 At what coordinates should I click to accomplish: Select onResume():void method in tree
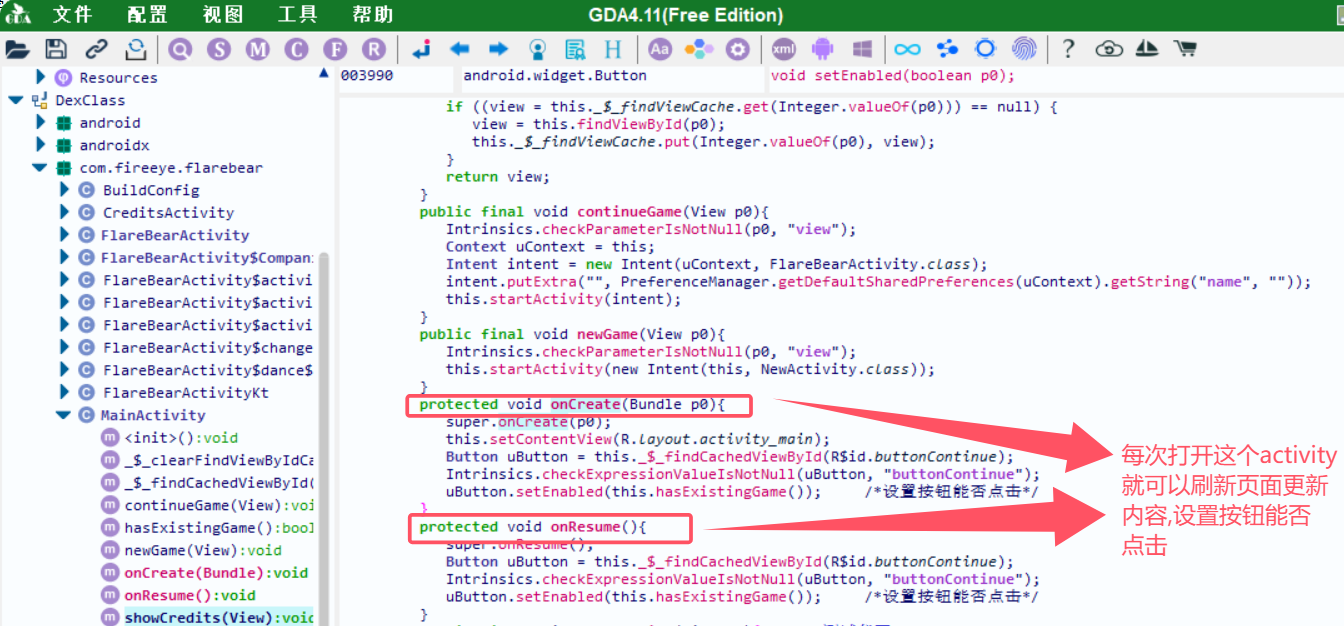pyautogui.click(x=190, y=595)
